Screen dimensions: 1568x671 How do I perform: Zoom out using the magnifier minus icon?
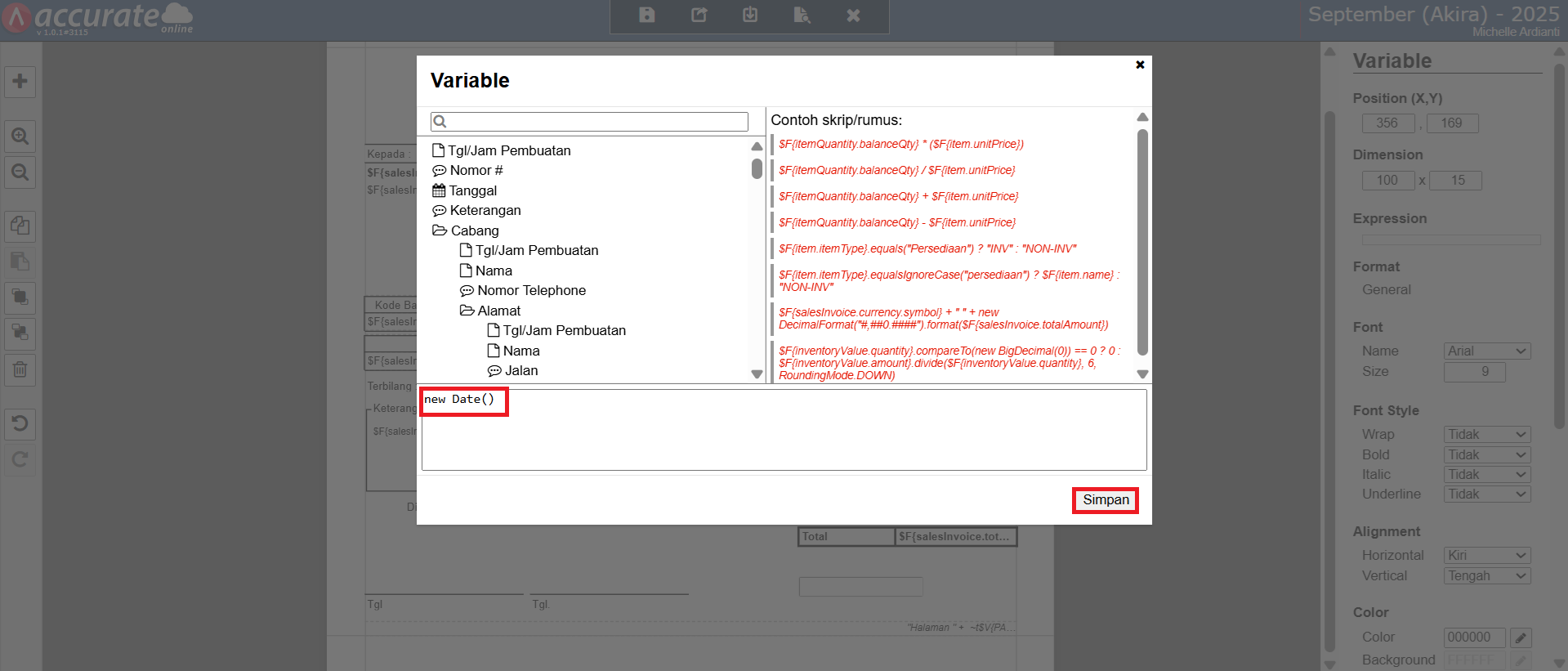[x=20, y=172]
